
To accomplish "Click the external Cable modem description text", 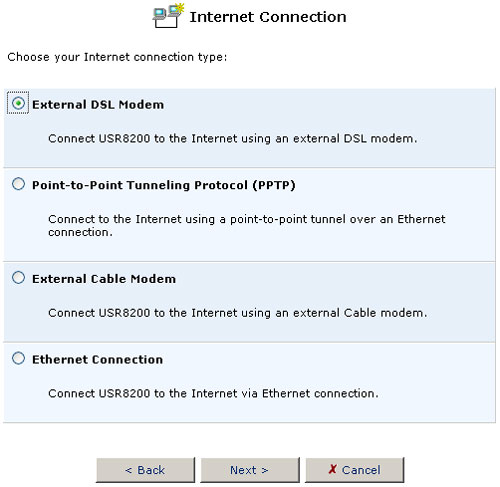I will [x=238, y=313].
